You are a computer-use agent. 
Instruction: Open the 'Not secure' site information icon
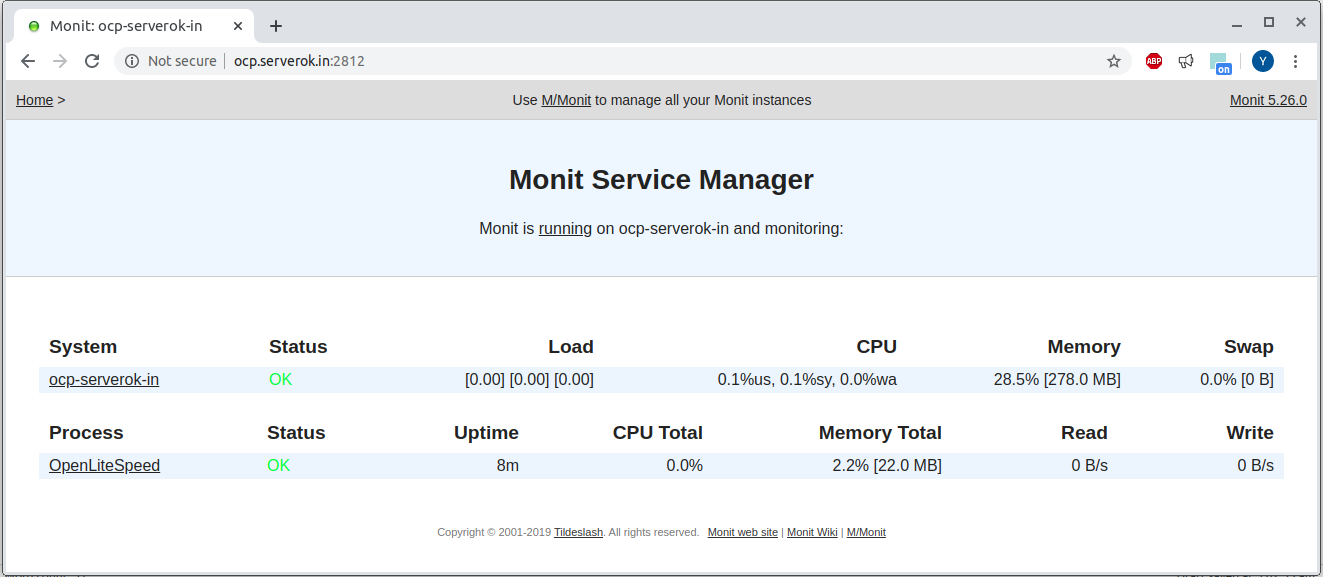132,60
